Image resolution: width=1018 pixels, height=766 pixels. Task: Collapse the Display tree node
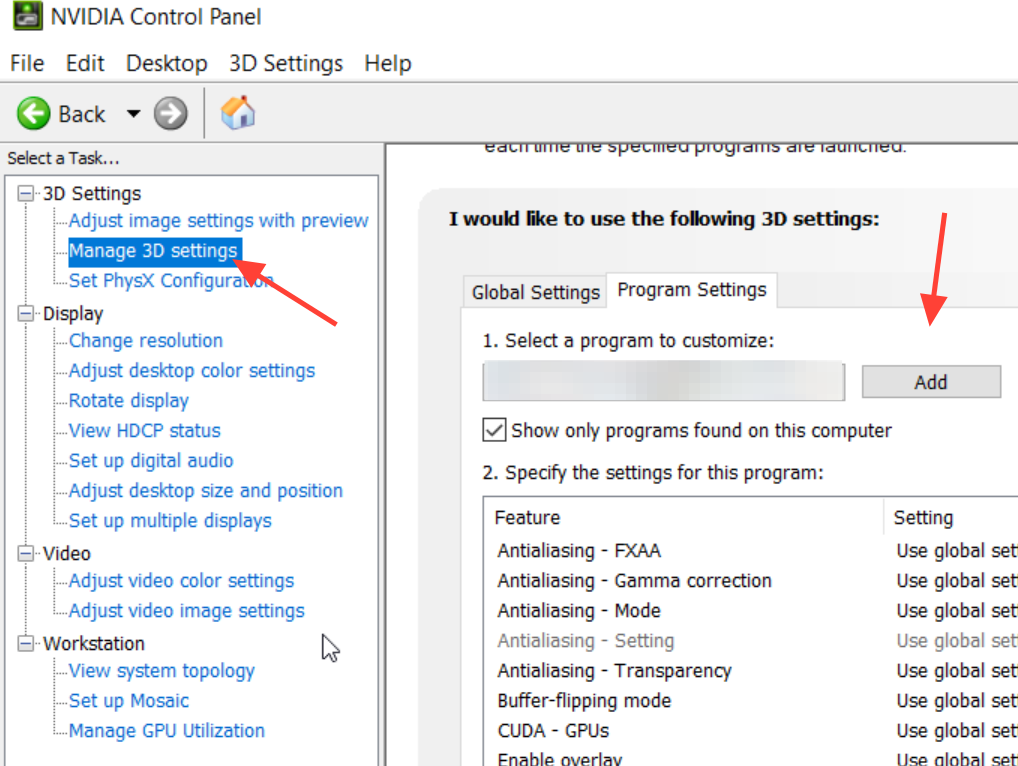click(x=25, y=314)
